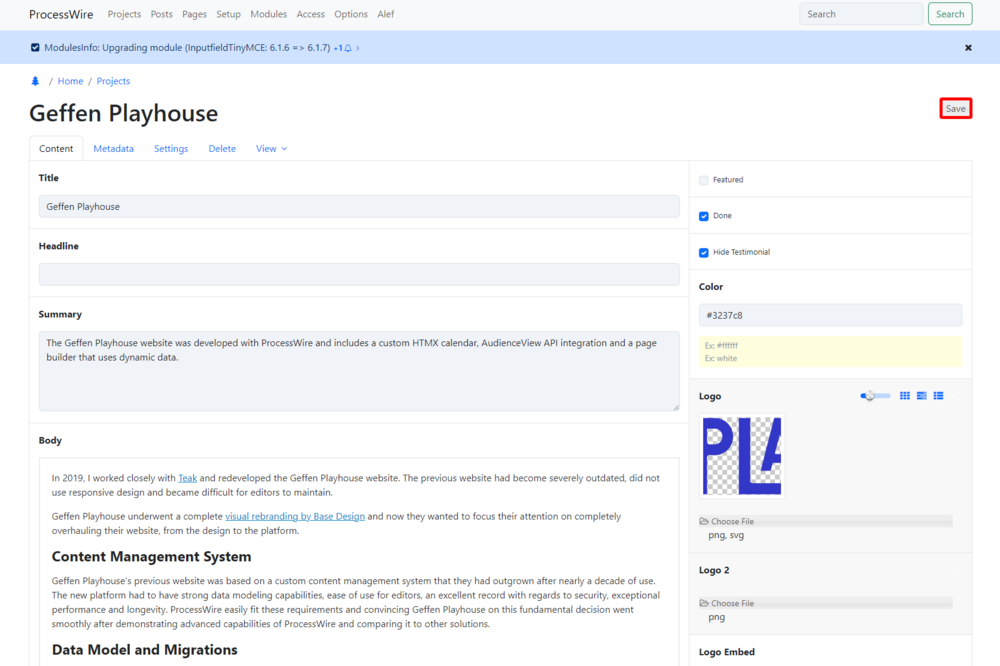
Task: Enable the Featured checkbox
Action: [x=704, y=180]
